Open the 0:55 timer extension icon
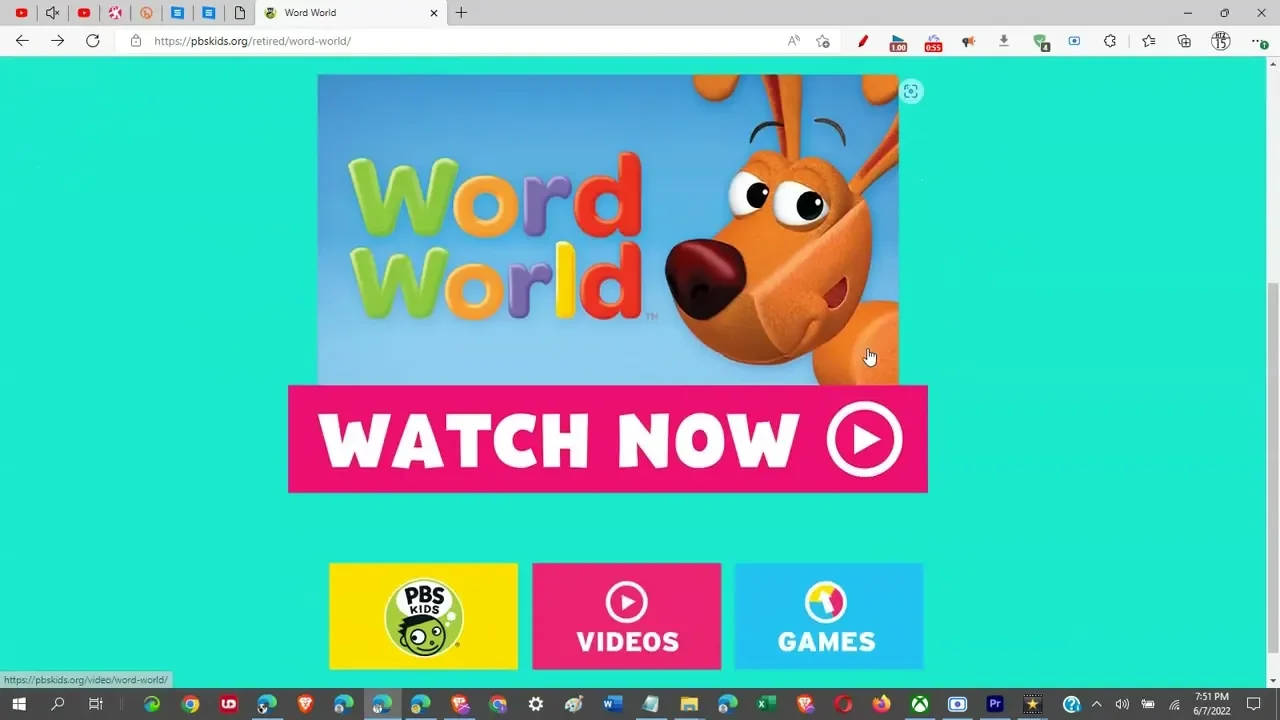 933,42
